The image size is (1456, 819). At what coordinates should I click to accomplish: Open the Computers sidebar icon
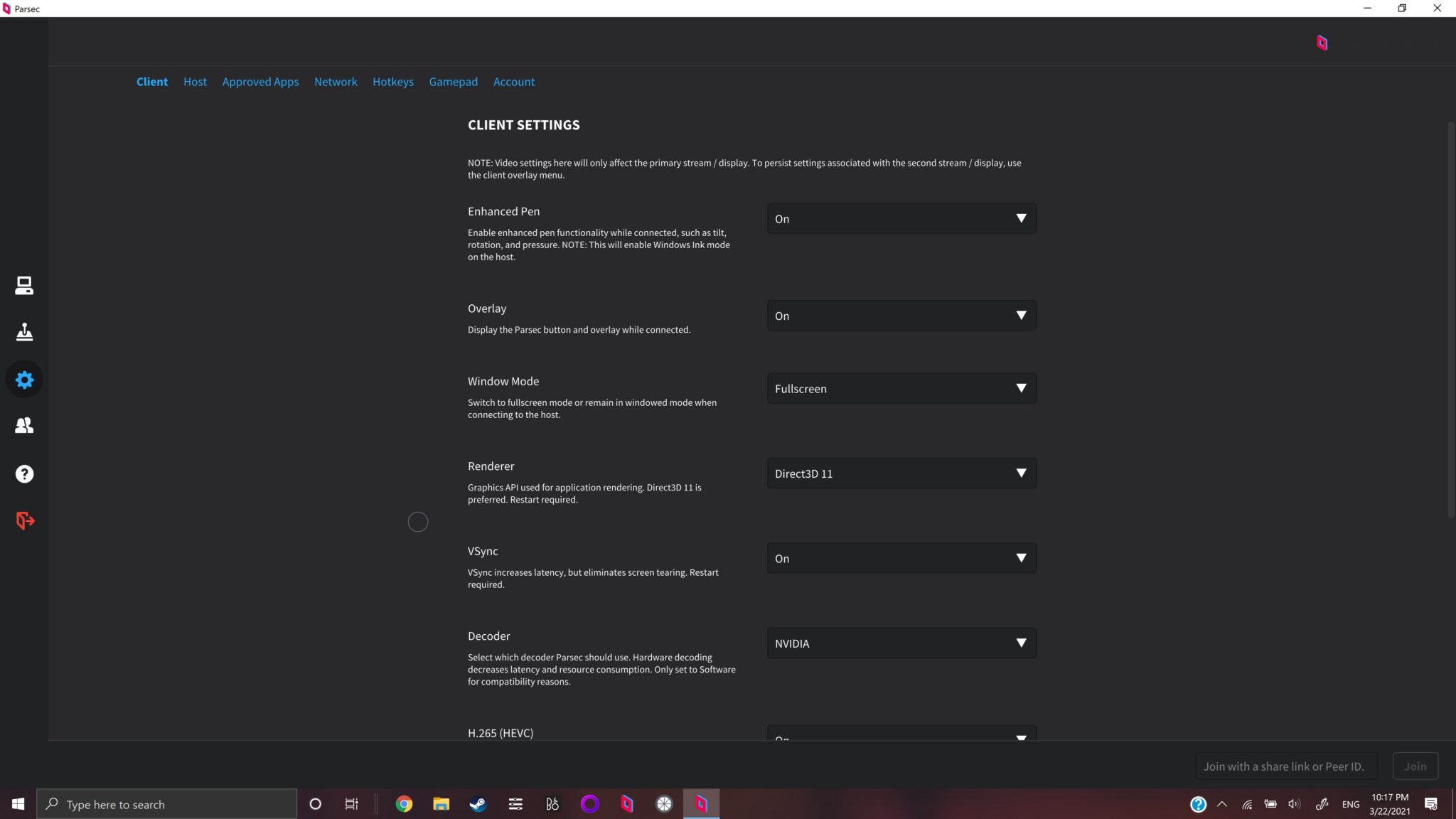coord(24,285)
